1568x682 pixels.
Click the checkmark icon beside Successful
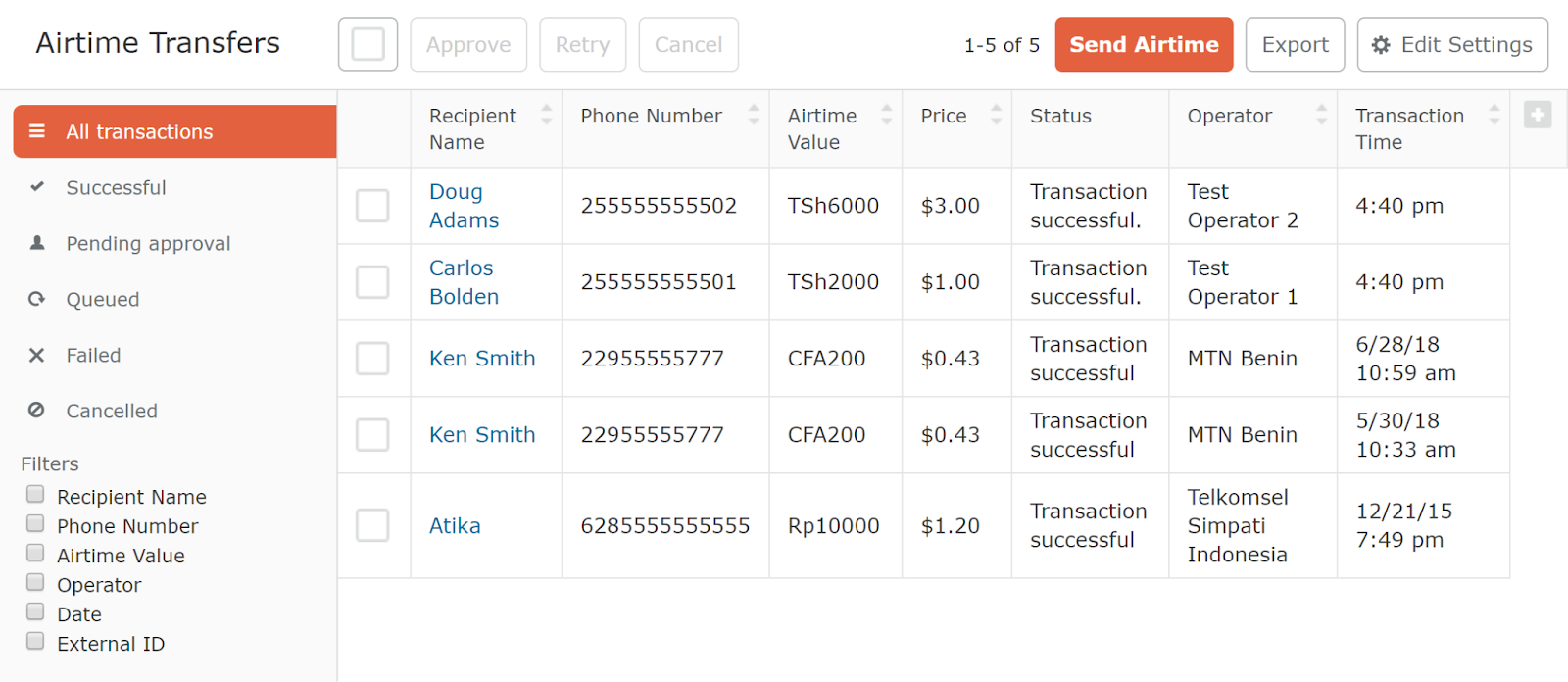[x=37, y=186]
